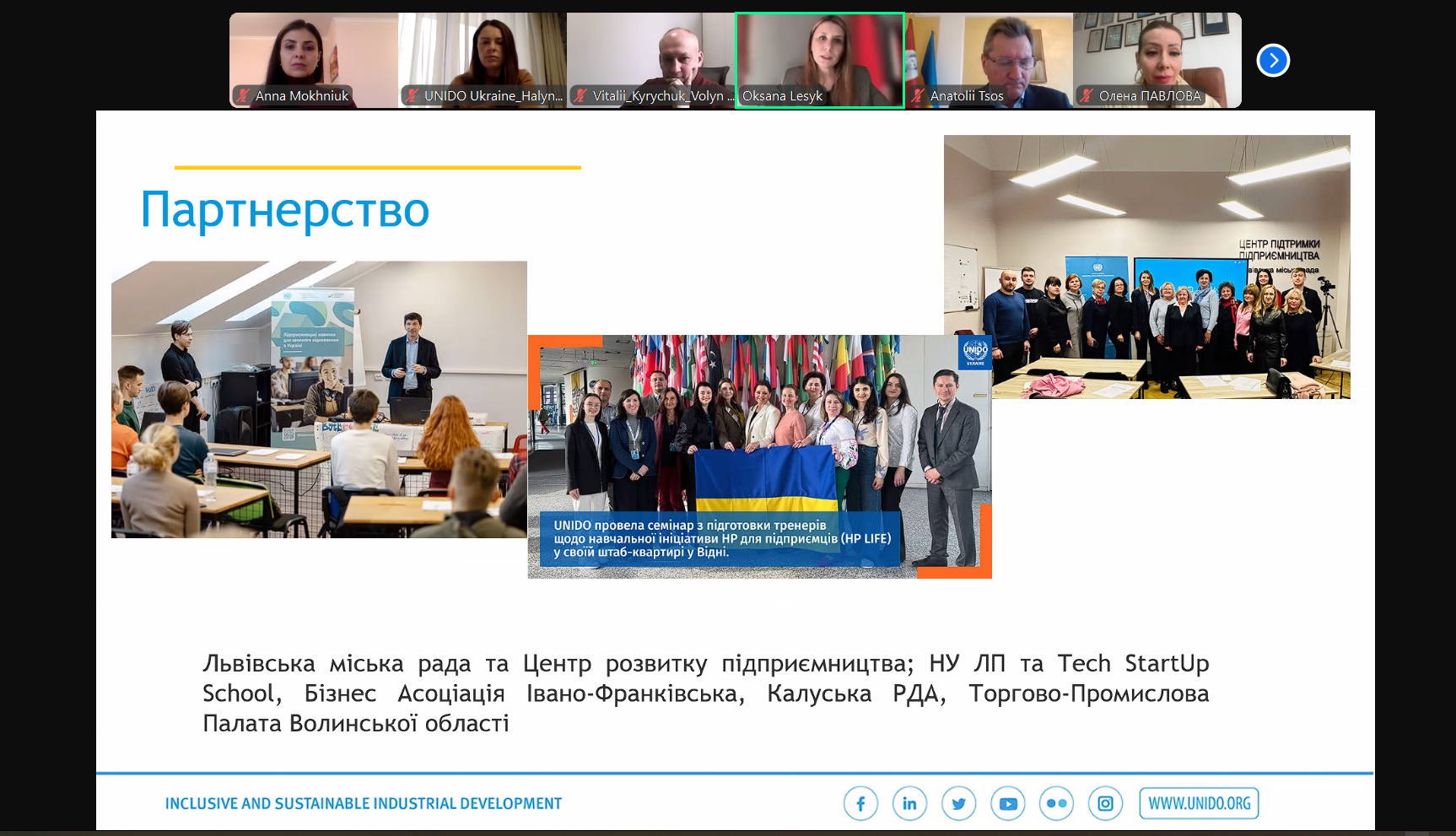
Task: Show next participants with right arrow
Action: [x=1273, y=61]
